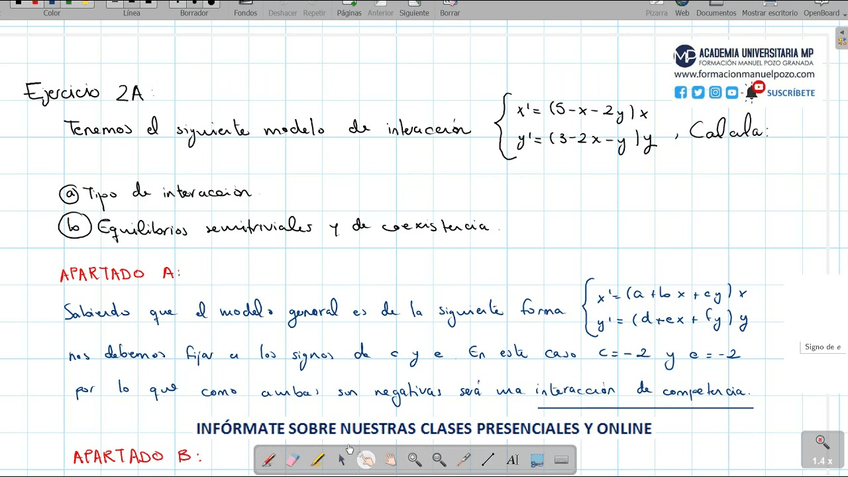Viewport: 848px width, 477px height.
Task: Click the zoom in magnifier tool
Action: click(x=415, y=460)
